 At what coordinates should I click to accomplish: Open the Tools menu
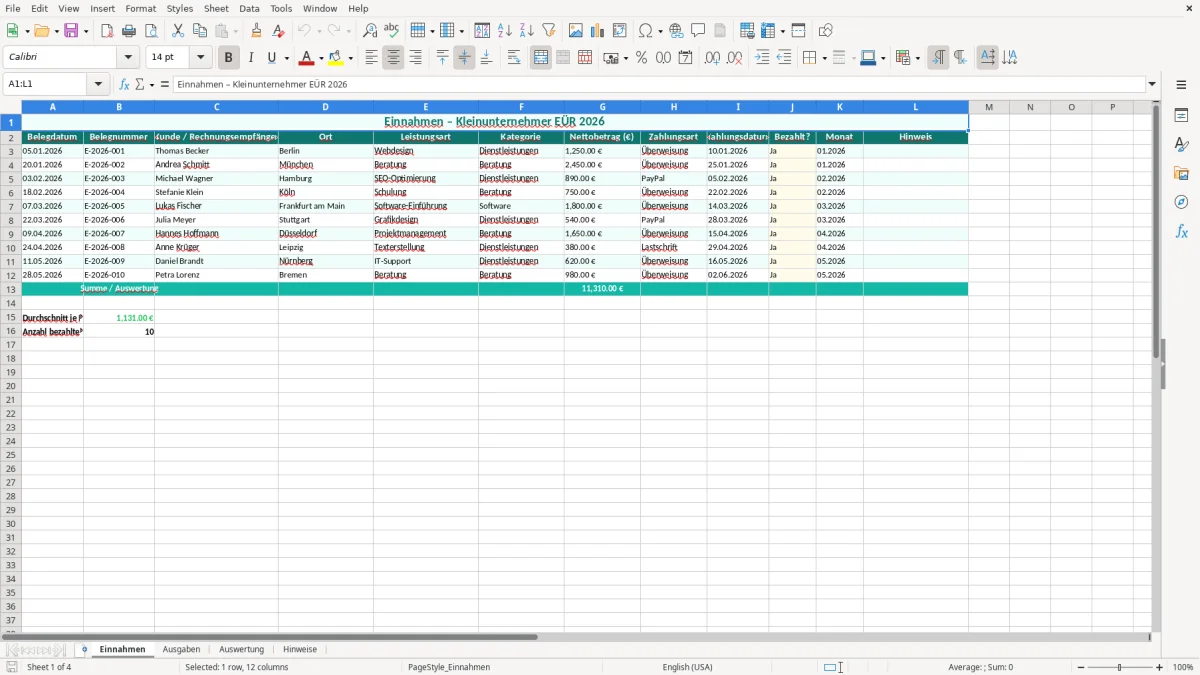click(x=281, y=8)
